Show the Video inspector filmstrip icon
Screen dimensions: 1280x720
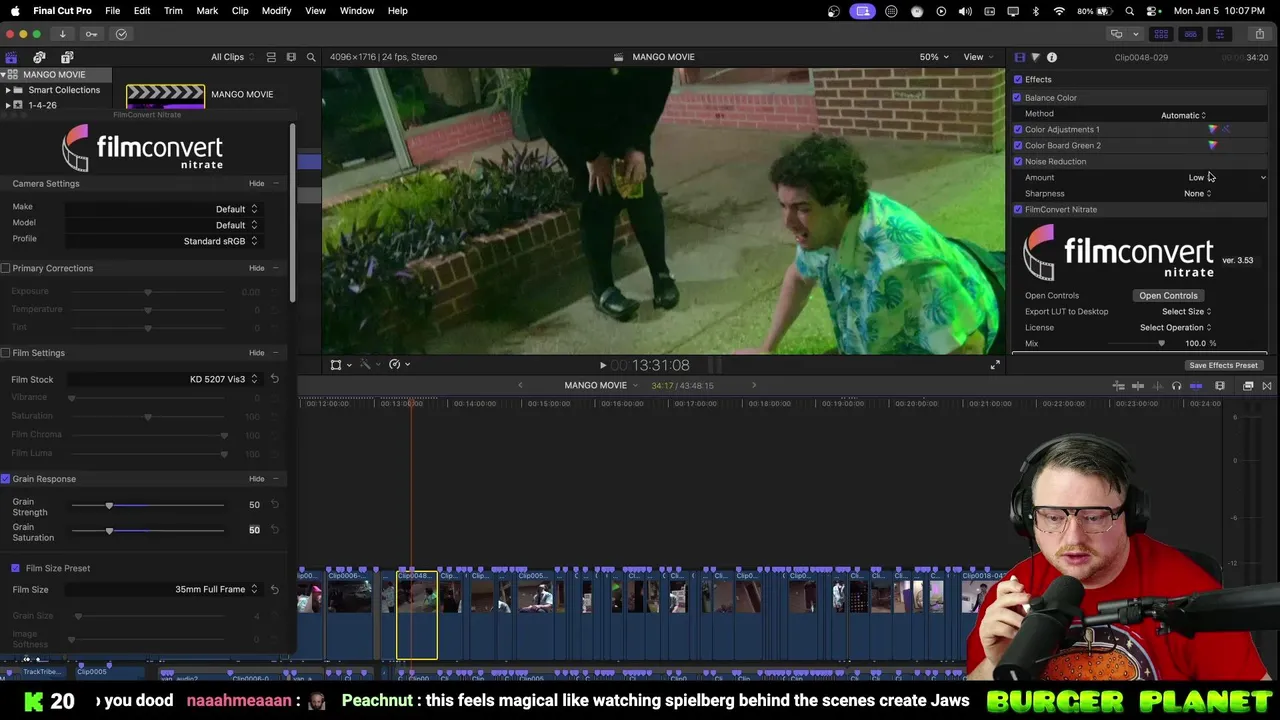point(1019,57)
